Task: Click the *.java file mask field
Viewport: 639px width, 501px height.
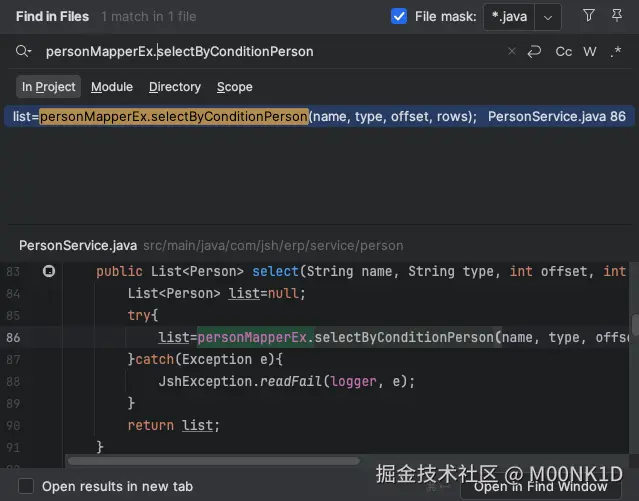Action: pyautogui.click(x=509, y=17)
